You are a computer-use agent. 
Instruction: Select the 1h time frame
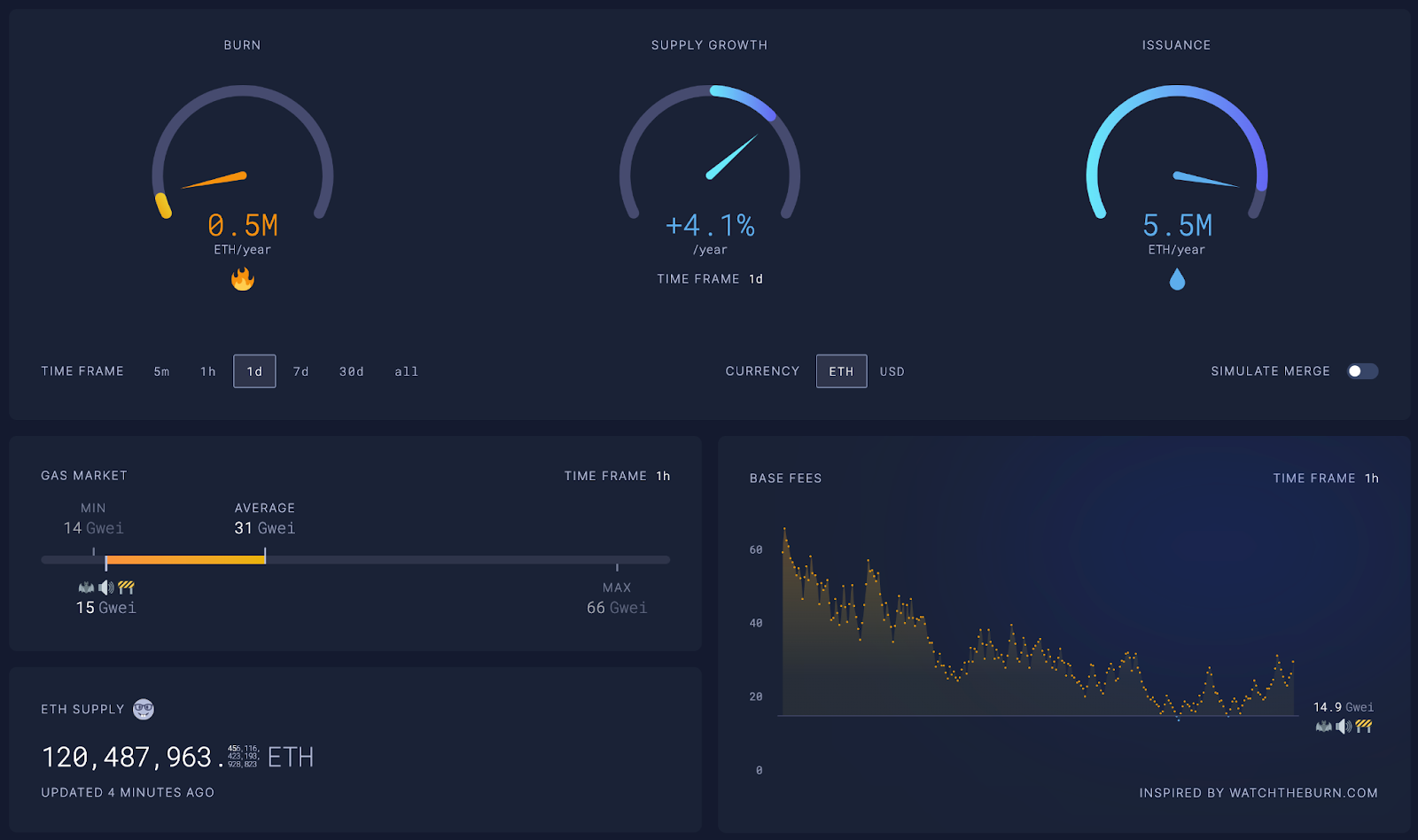coord(208,371)
